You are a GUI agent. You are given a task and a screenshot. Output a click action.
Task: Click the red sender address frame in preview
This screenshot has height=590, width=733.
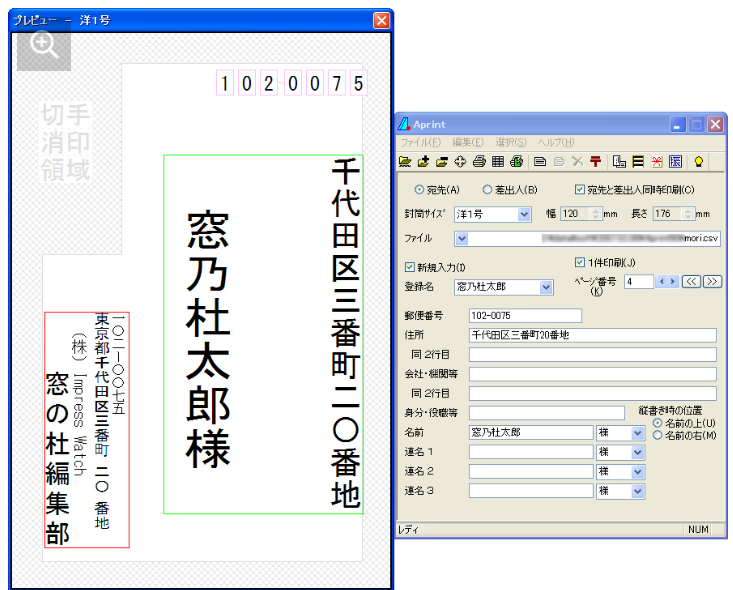pyautogui.click(x=87, y=430)
